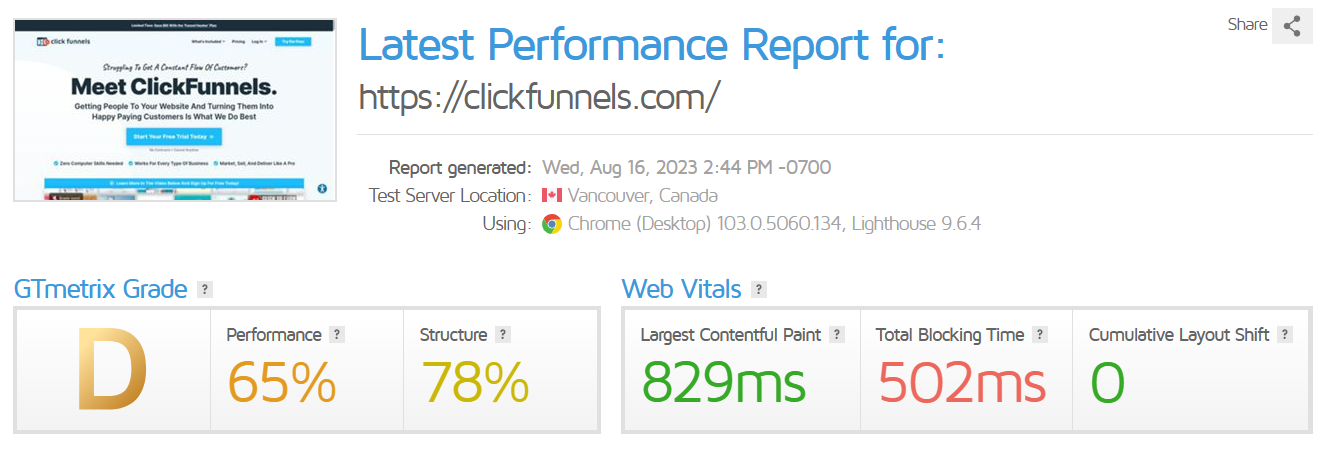Click the 78% Structure score
The image size is (1326, 453).
(475, 382)
